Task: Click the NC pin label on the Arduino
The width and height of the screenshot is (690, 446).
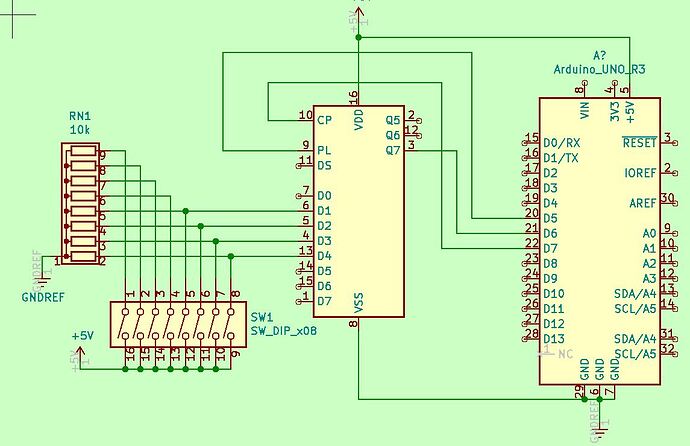Action: click(x=565, y=354)
